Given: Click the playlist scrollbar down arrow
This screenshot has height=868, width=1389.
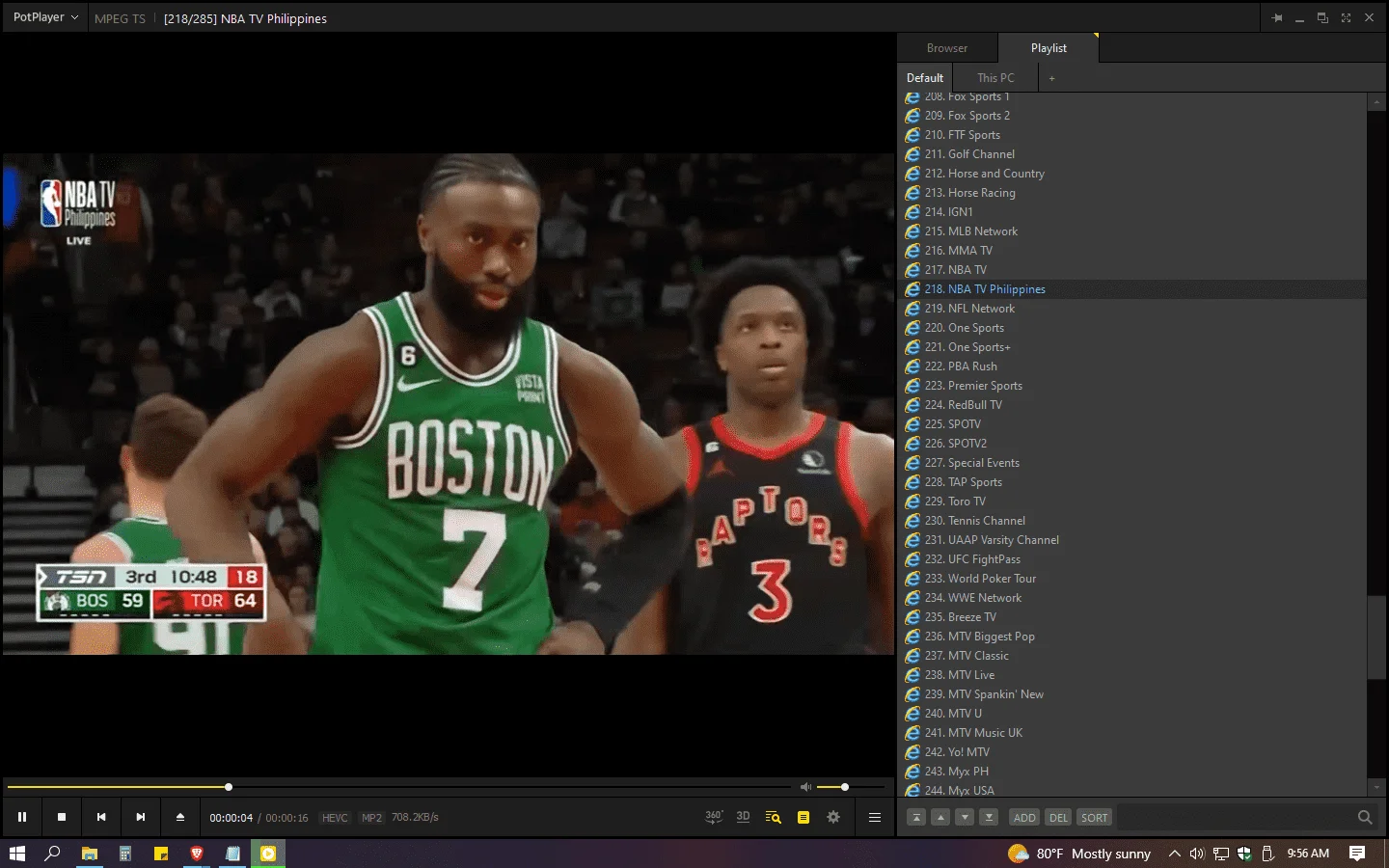Looking at the screenshot, I should [x=1376, y=787].
